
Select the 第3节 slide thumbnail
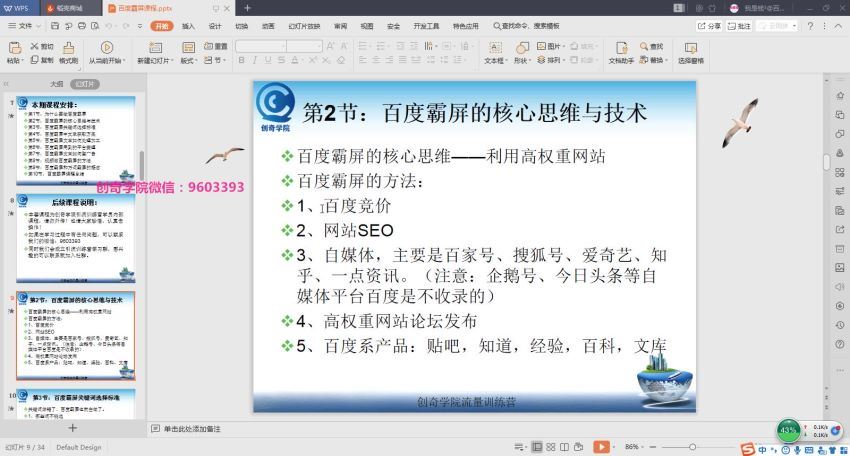coord(76,404)
